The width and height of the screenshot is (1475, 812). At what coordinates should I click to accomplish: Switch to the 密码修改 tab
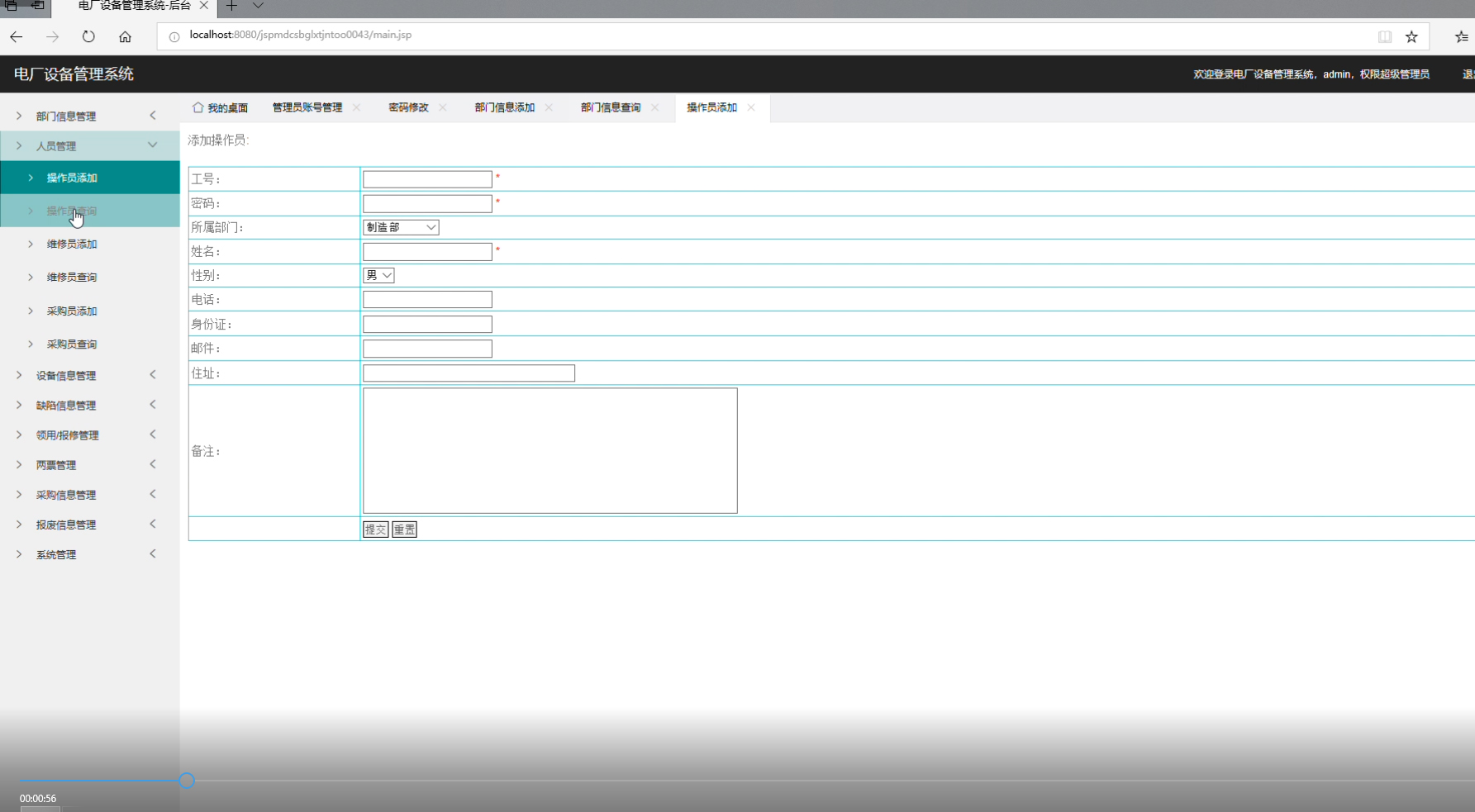(408, 107)
